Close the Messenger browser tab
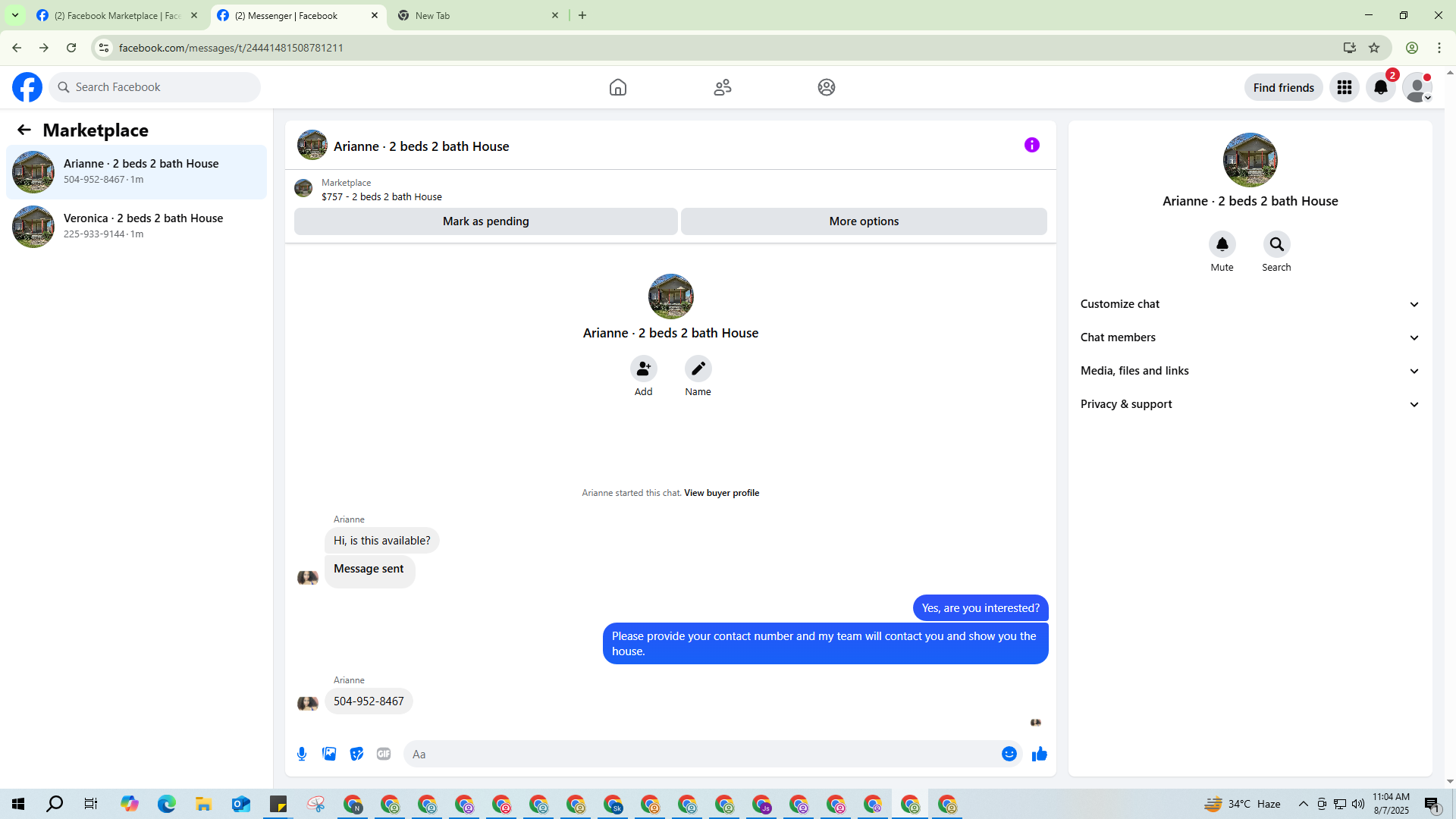 point(375,16)
